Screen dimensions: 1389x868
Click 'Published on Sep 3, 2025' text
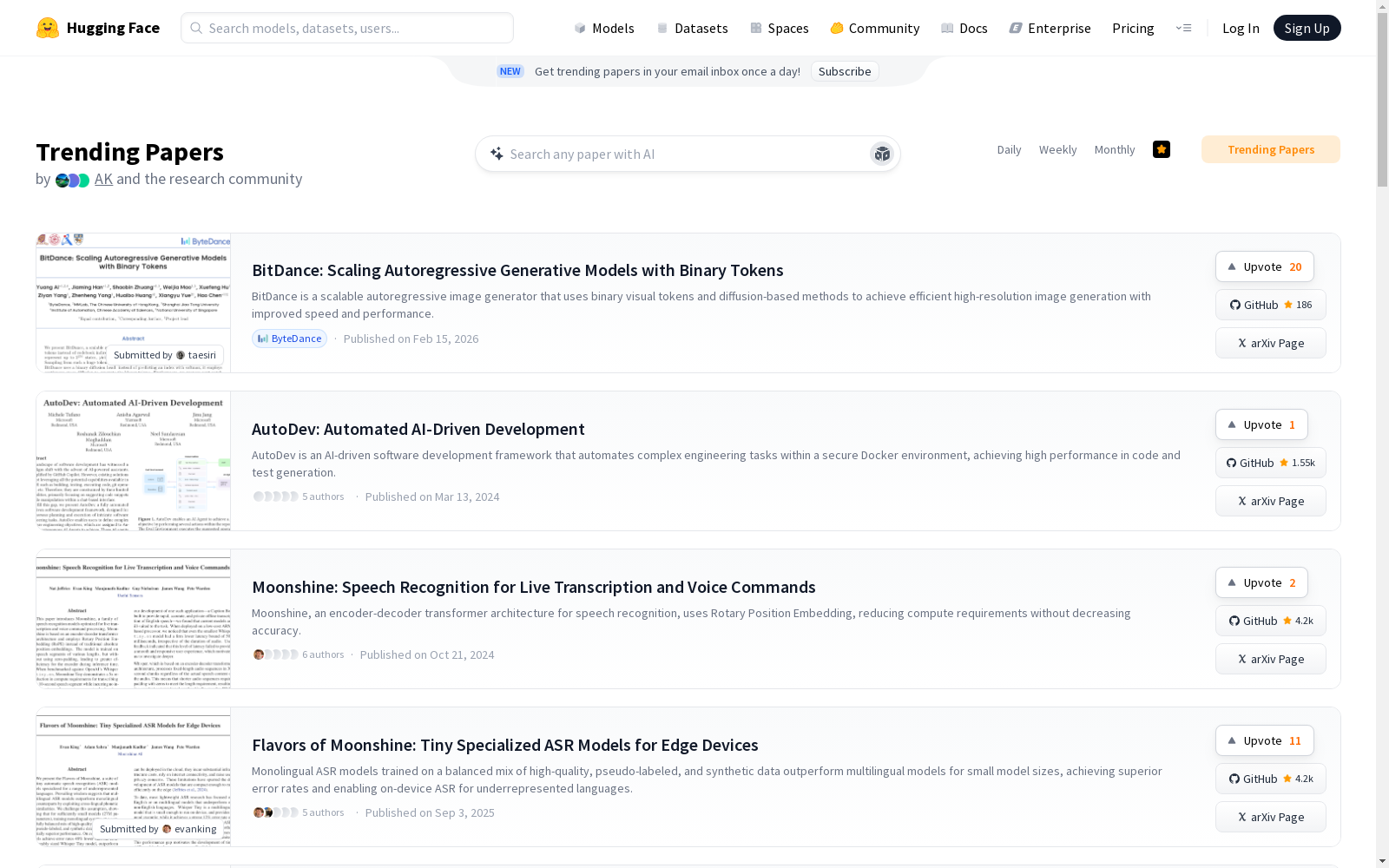[430, 812]
